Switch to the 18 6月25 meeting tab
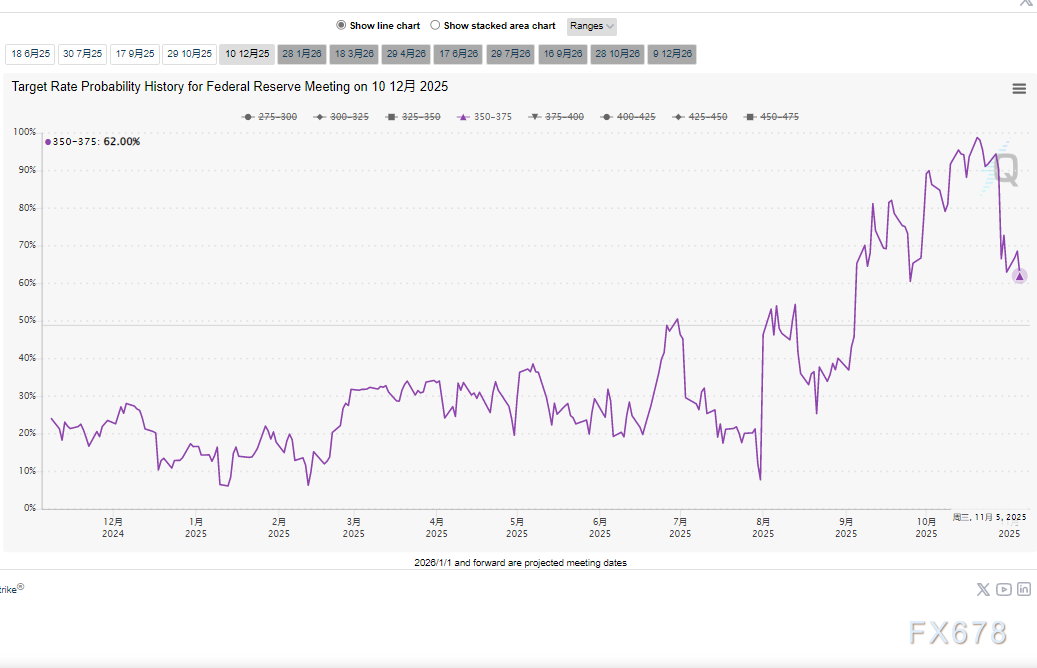Image resolution: width=1037 pixels, height=668 pixels. coord(30,54)
